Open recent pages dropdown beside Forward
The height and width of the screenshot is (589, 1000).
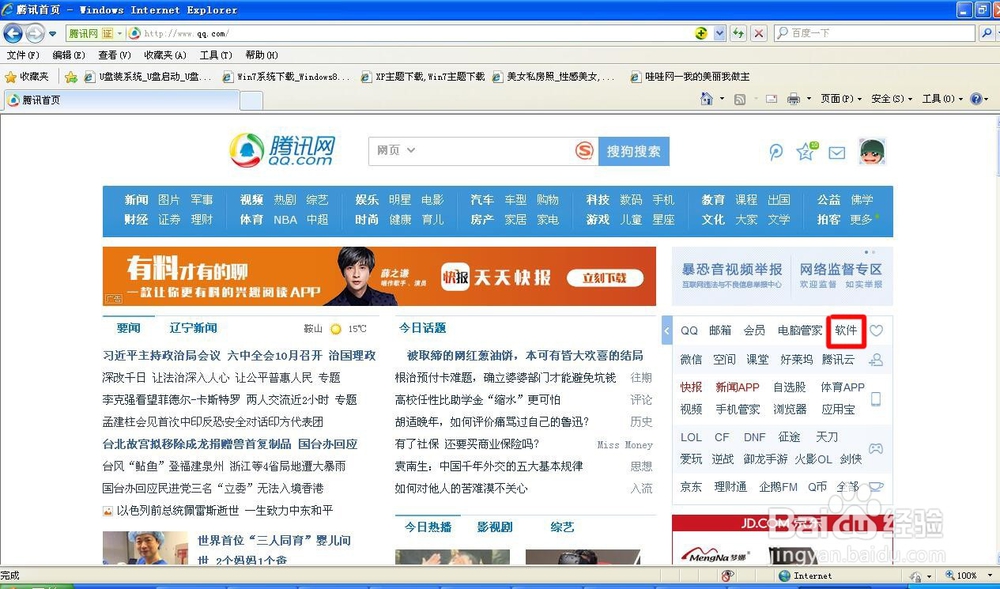click(x=52, y=33)
